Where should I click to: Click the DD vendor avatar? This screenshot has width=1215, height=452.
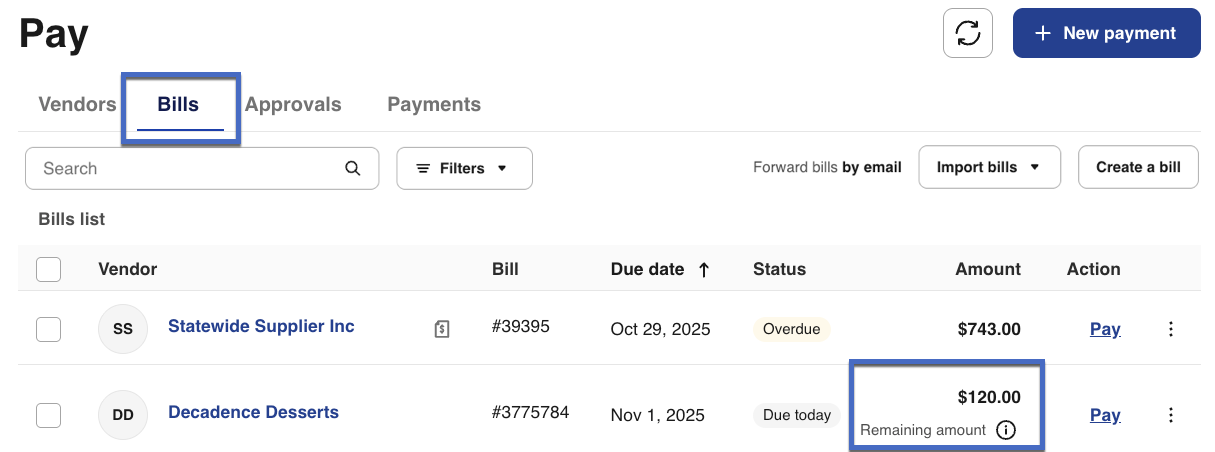[123, 415]
